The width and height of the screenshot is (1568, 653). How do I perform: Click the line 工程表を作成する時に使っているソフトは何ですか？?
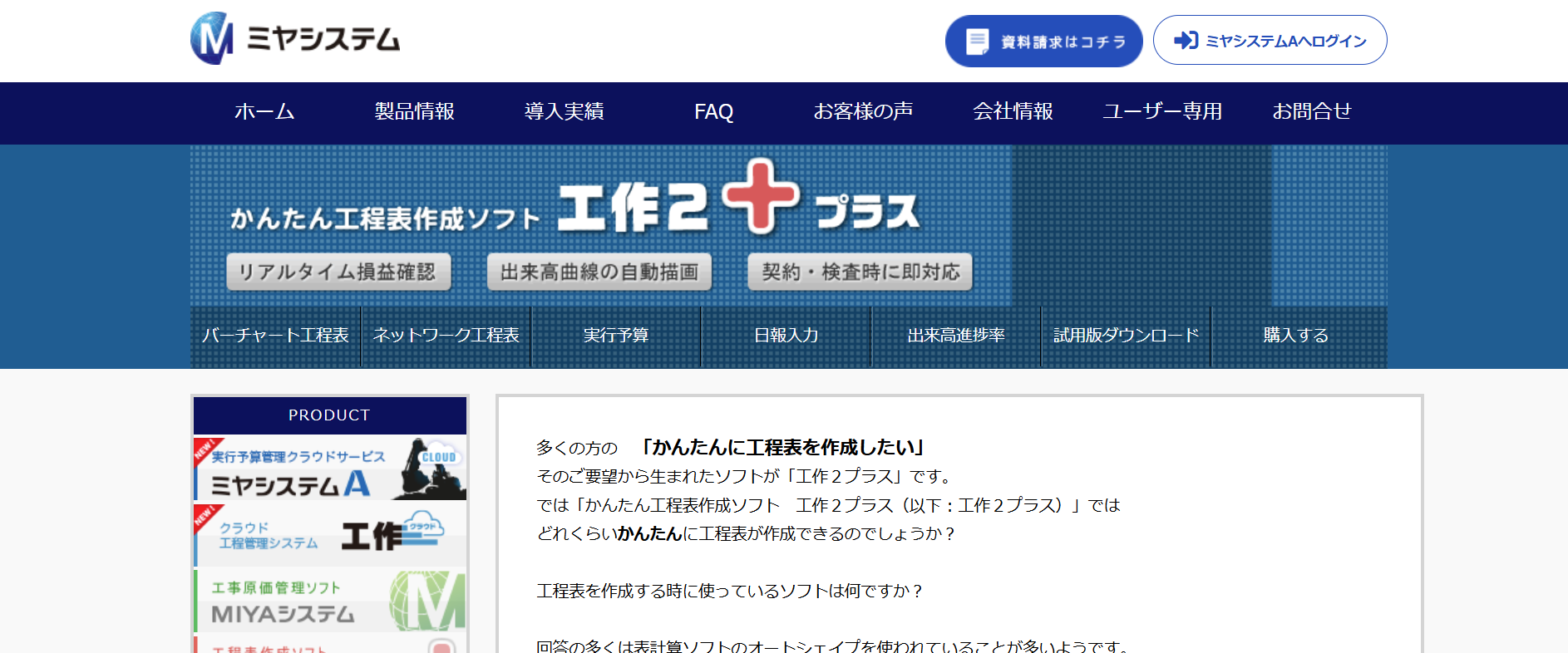730,591
